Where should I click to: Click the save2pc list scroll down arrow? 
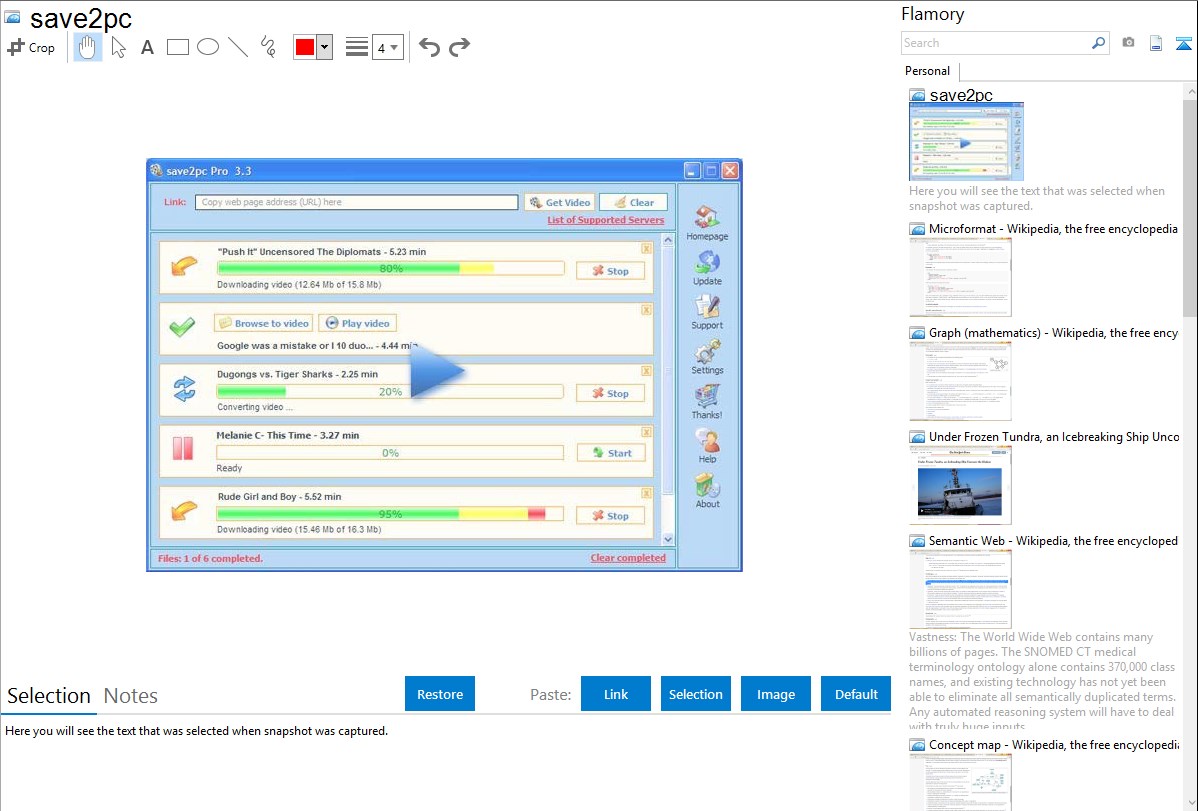[x=668, y=539]
